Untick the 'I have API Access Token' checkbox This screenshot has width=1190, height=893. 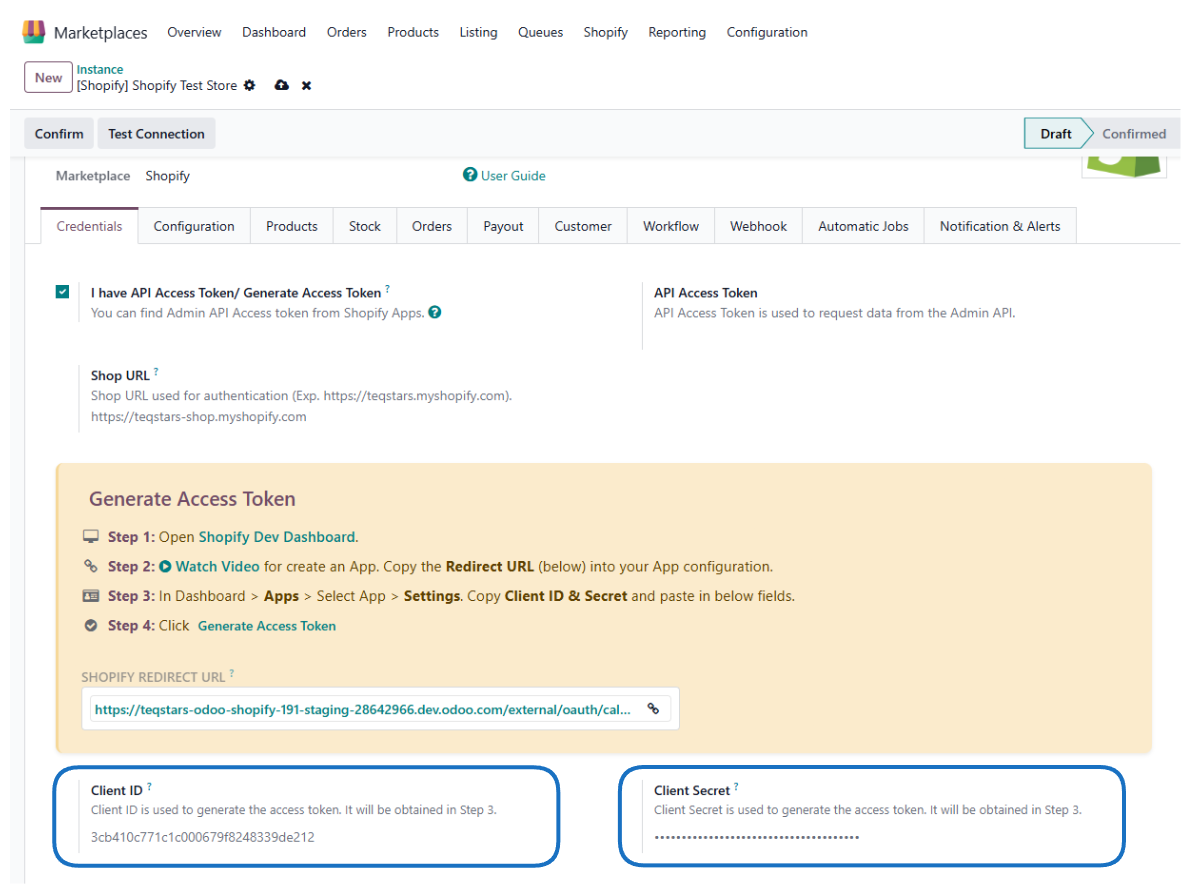[62, 291]
